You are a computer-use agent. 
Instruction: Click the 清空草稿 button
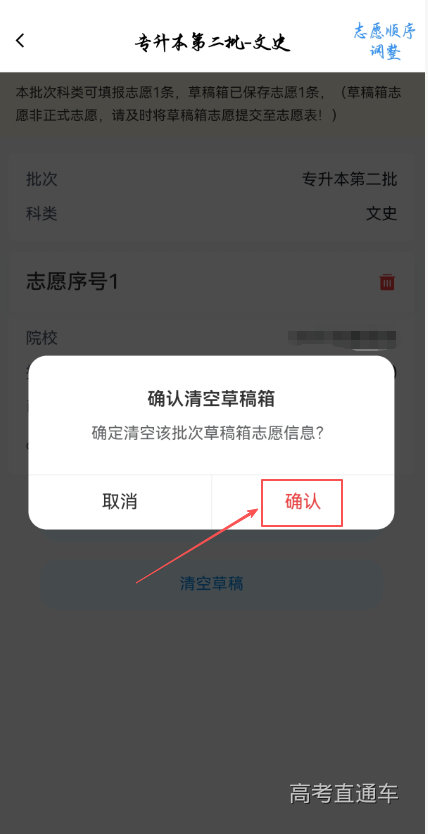(x=212, y=584)
